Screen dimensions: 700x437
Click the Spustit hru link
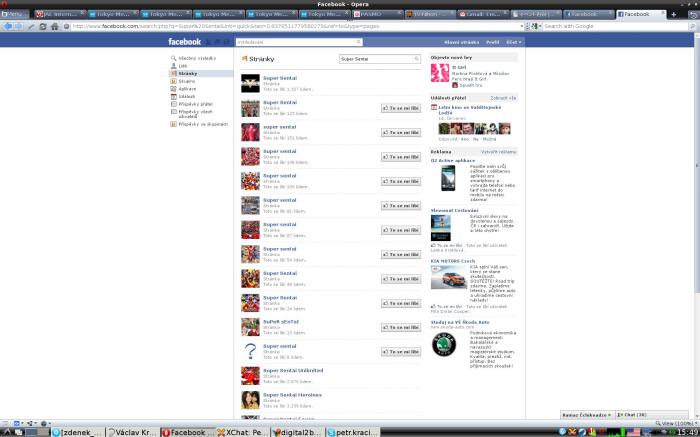point(470,85)
